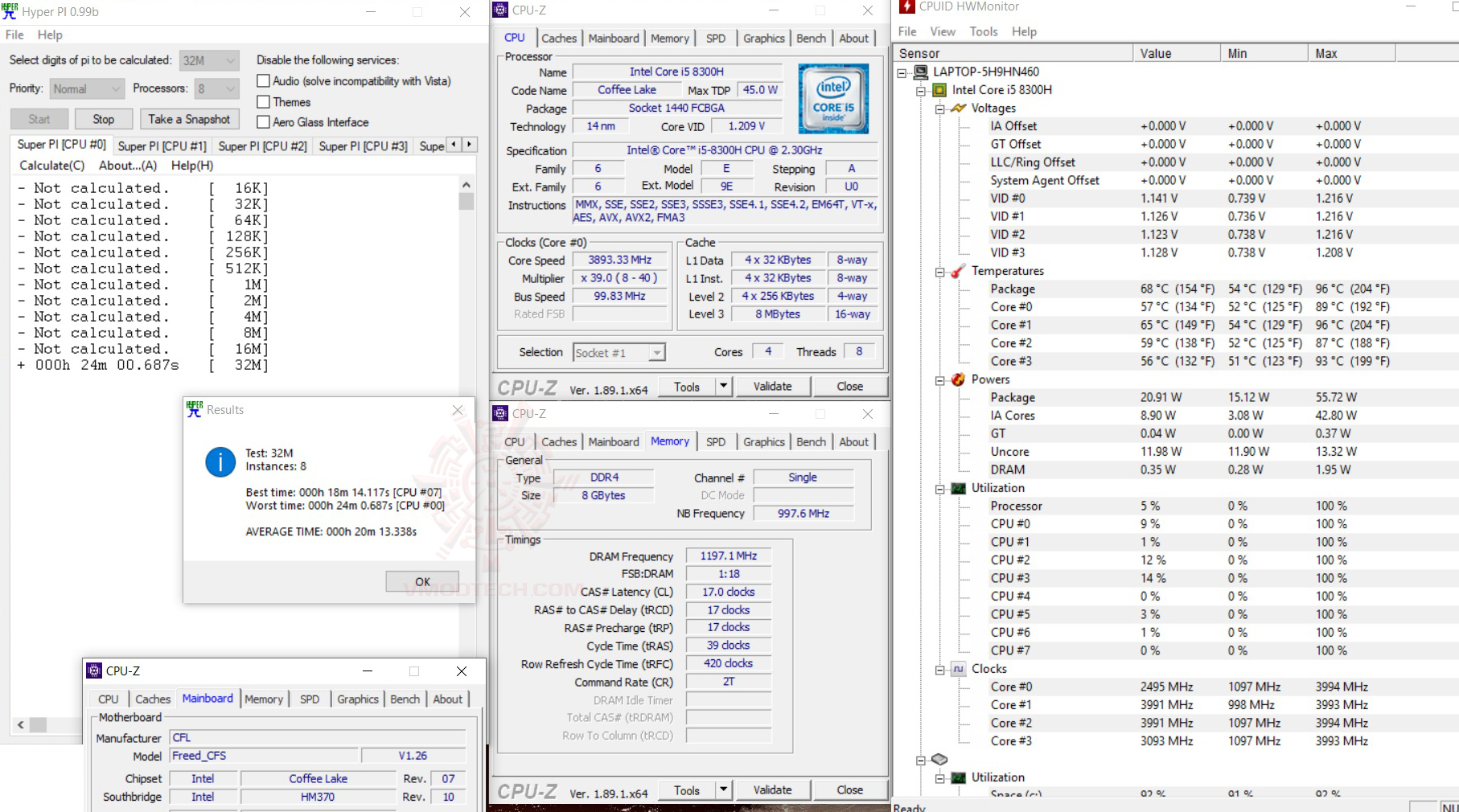Open Tools dropdown arrow in CPU-Z Memory window
This screenshot has width=1459, height=812.
[x=723, y=790]
